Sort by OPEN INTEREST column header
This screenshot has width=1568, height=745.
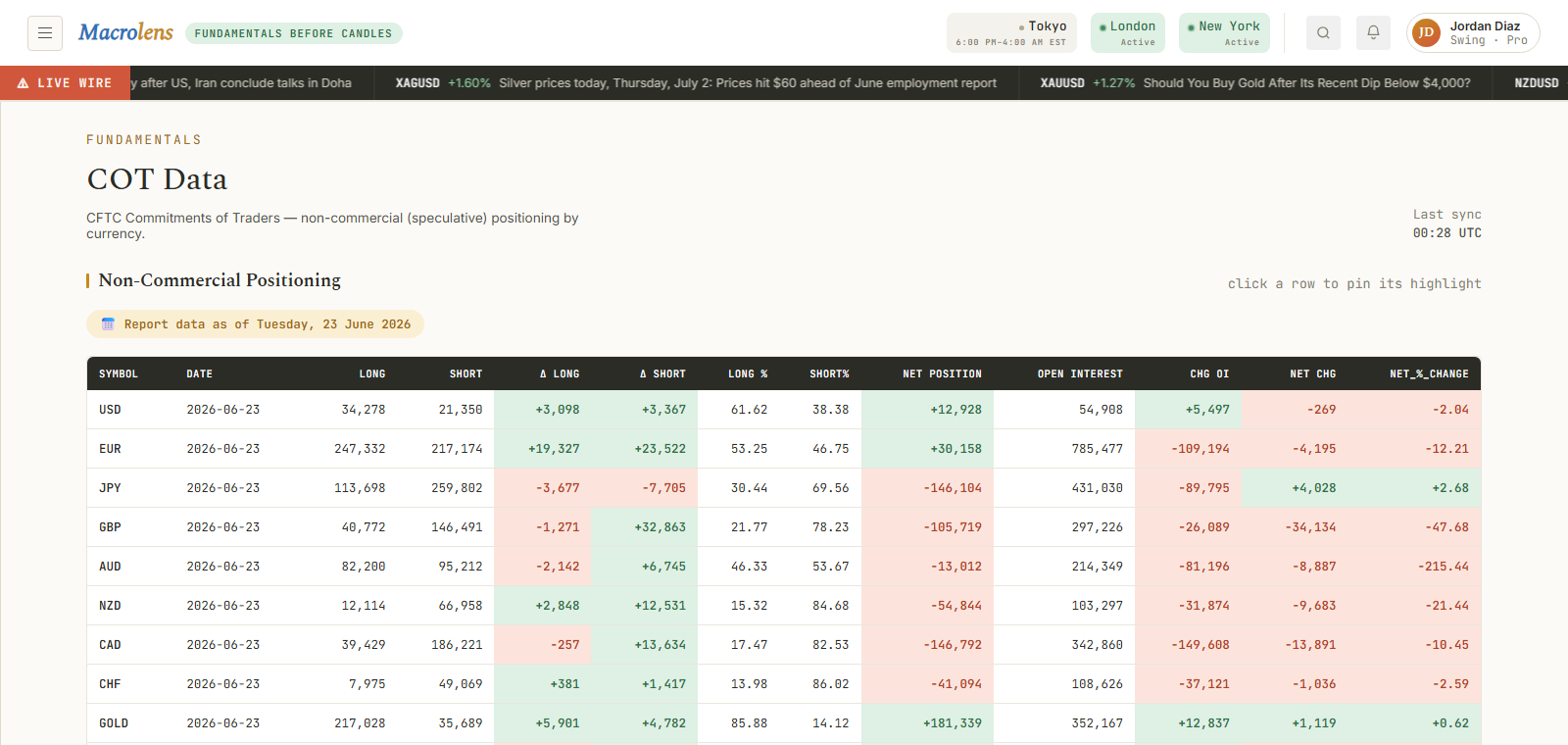click(1080, 374)
